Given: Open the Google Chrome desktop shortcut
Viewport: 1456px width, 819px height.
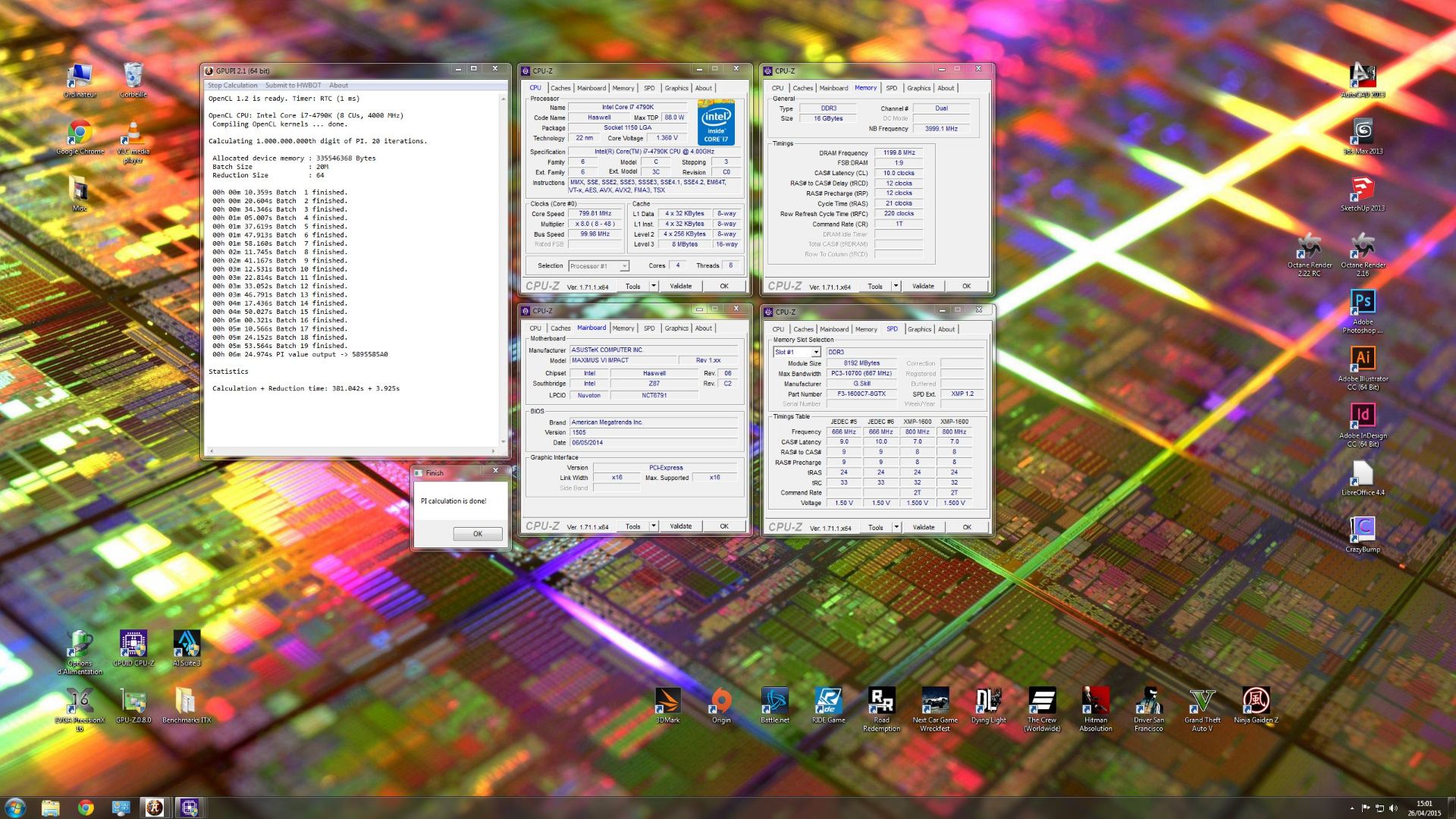Looking at the screenshot, I should (80, 137).
